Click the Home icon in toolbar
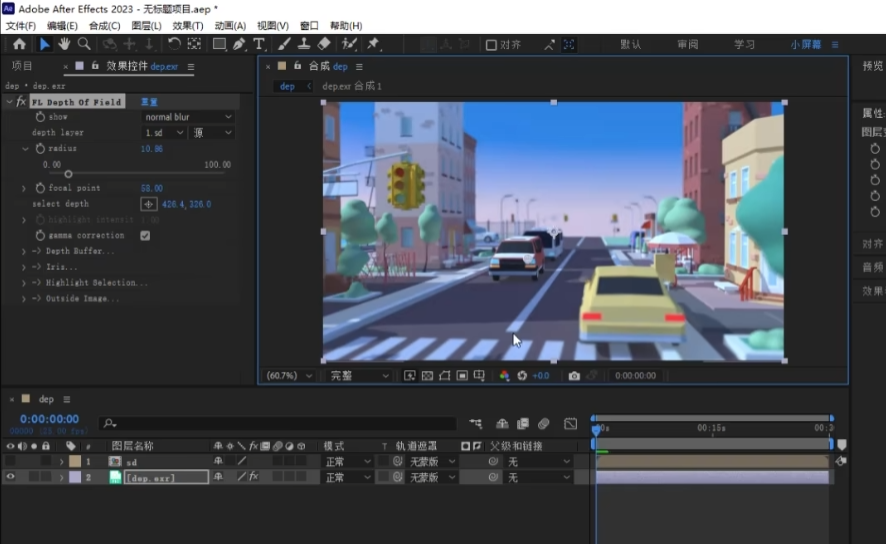886x544 pixels. click(19, 44)
